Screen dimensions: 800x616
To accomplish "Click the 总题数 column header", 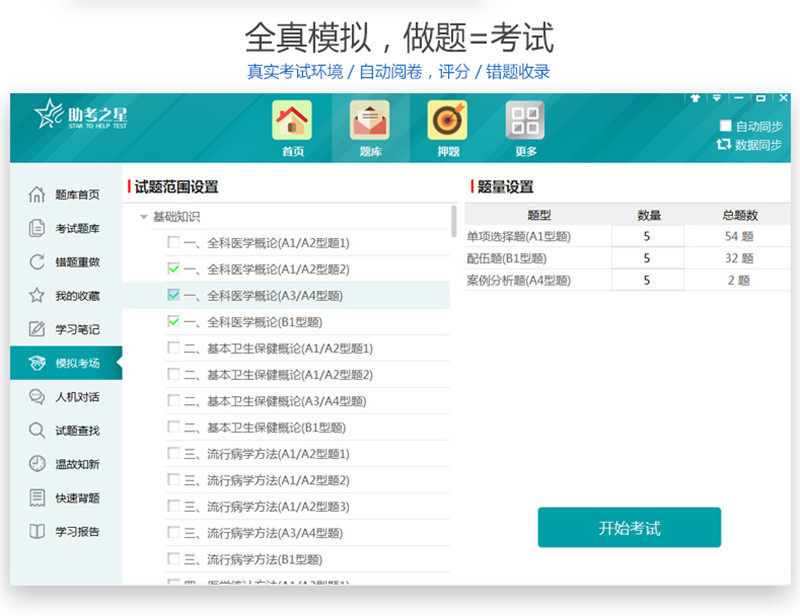I will (740, 215).
